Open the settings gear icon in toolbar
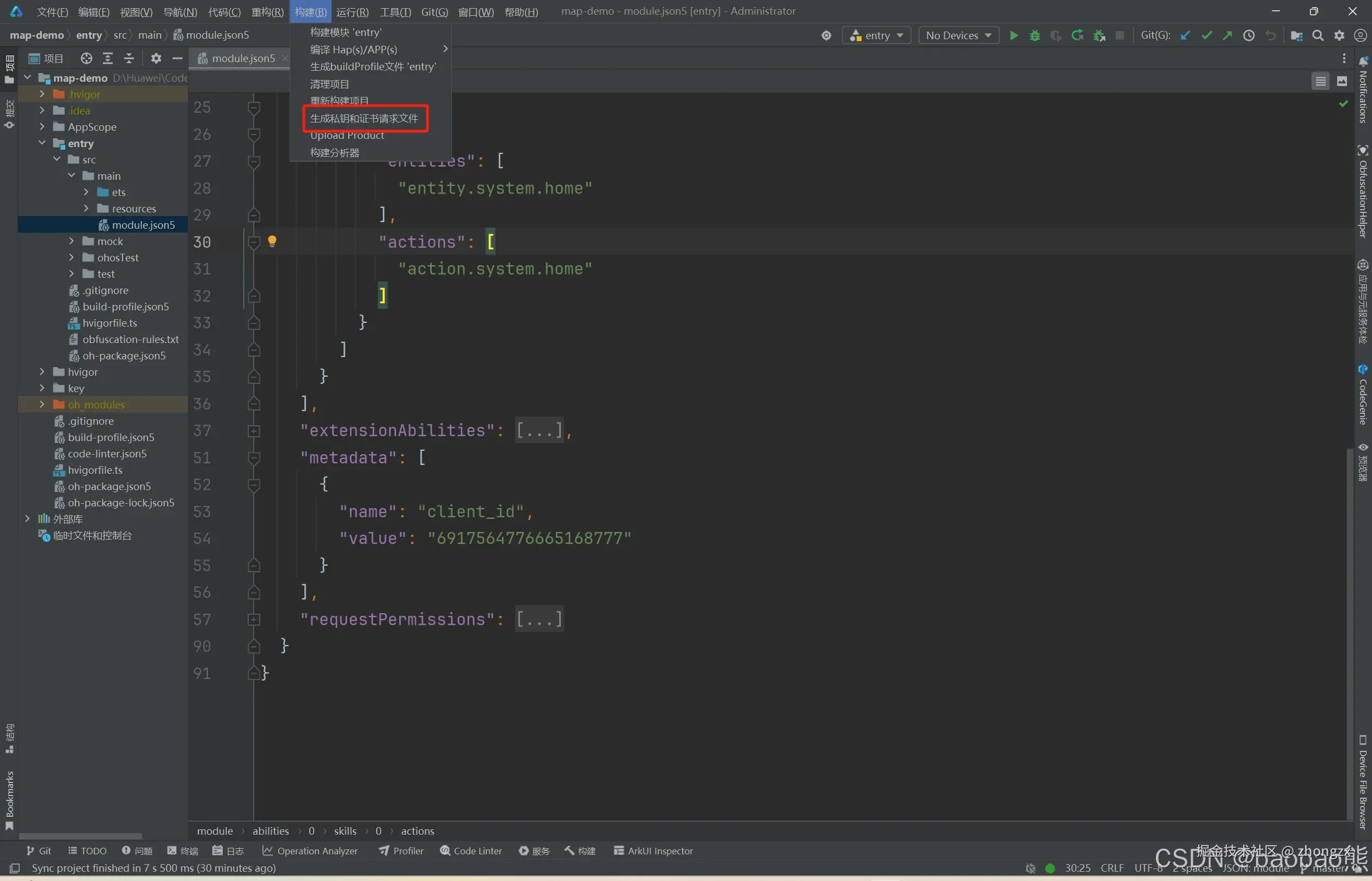 (1339, 35)
